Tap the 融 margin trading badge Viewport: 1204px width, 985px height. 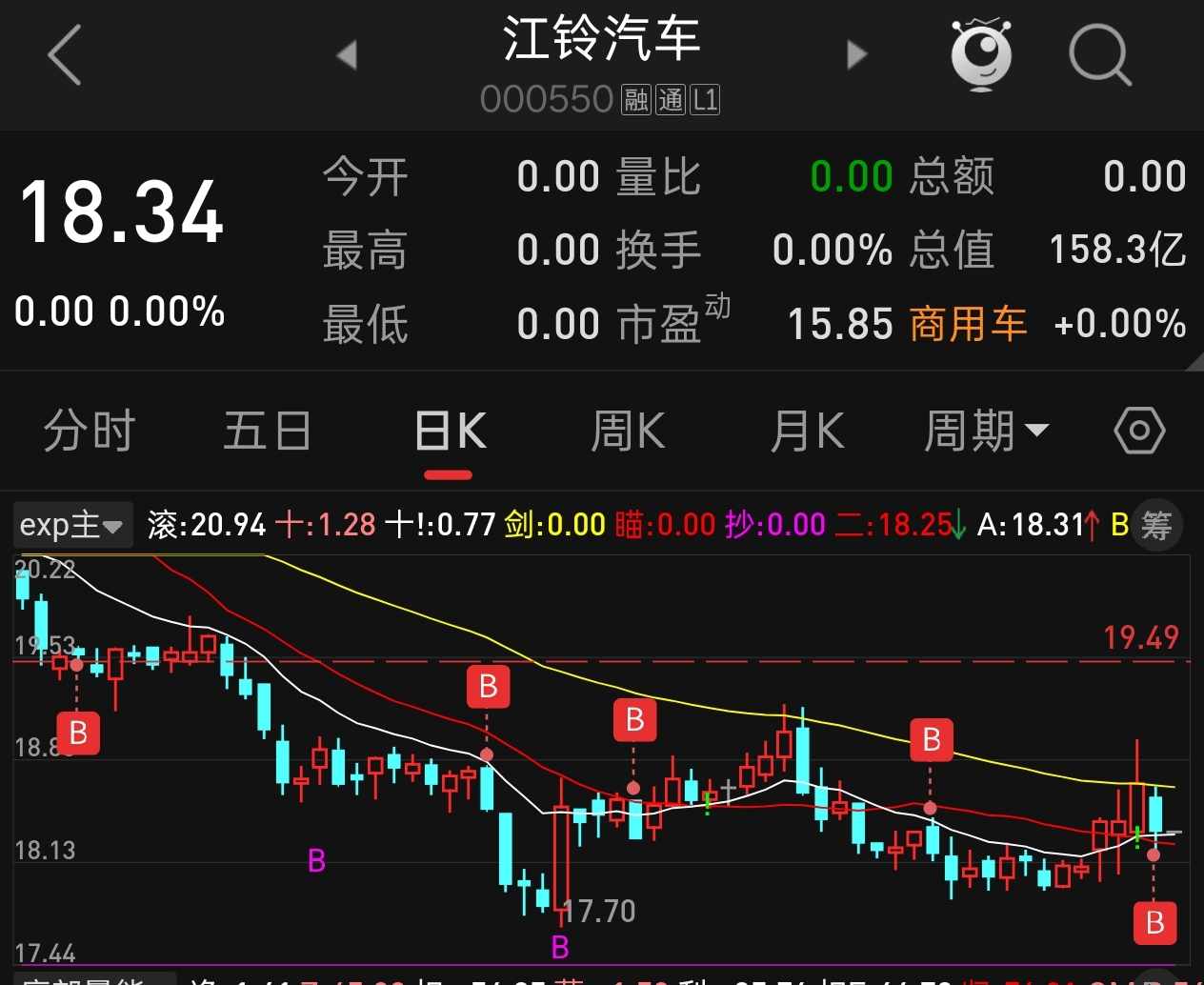coord(636,99)
